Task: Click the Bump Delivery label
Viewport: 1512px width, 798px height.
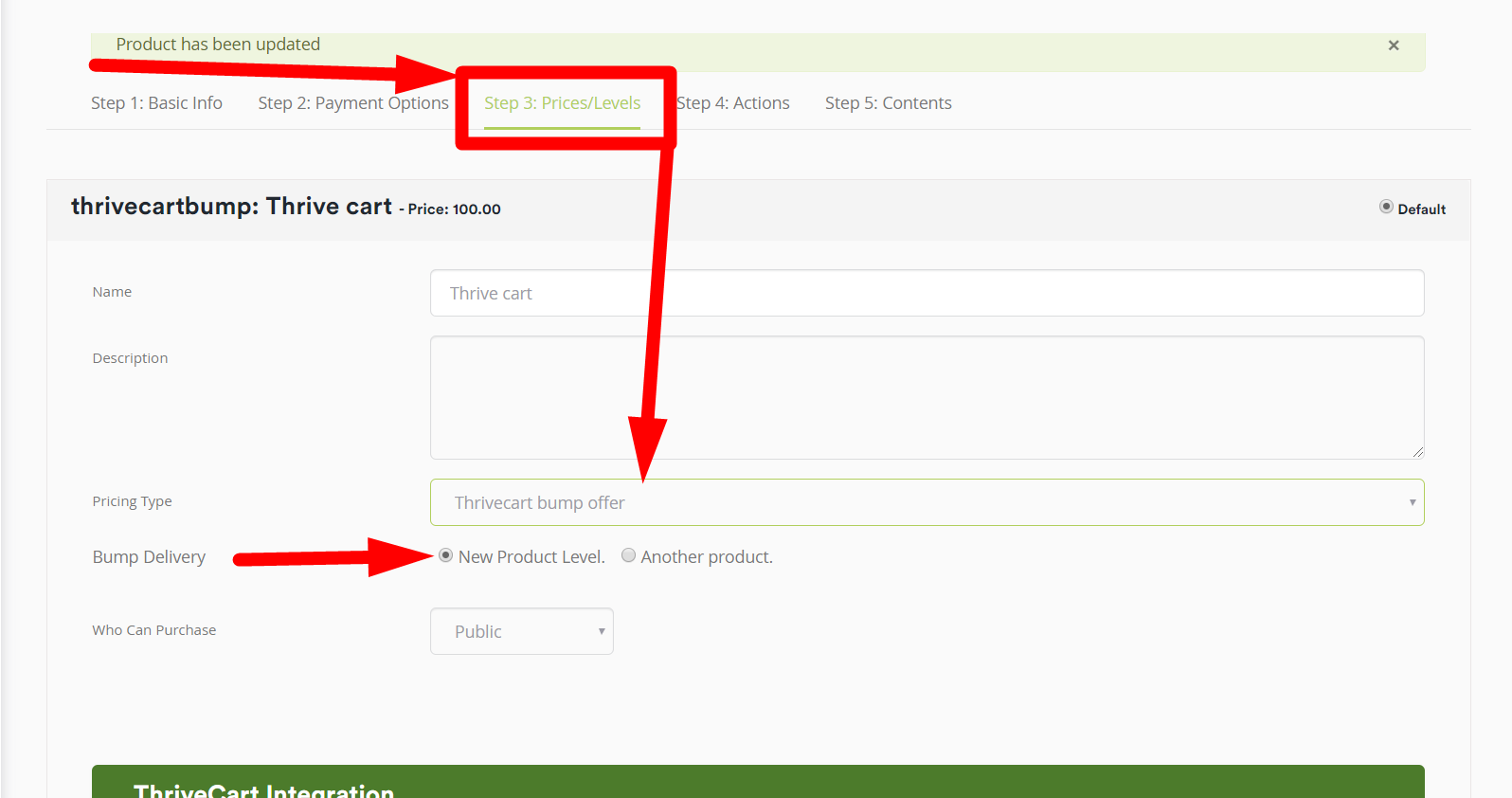Action: coord(149,557)
